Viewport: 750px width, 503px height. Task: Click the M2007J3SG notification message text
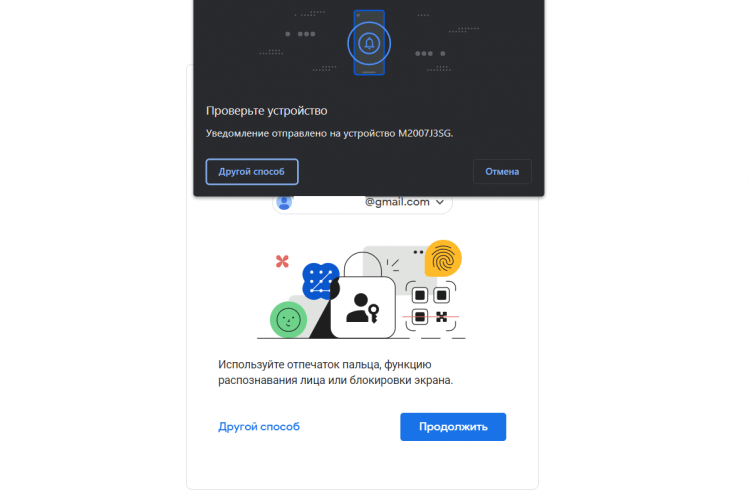coord(329,133)
